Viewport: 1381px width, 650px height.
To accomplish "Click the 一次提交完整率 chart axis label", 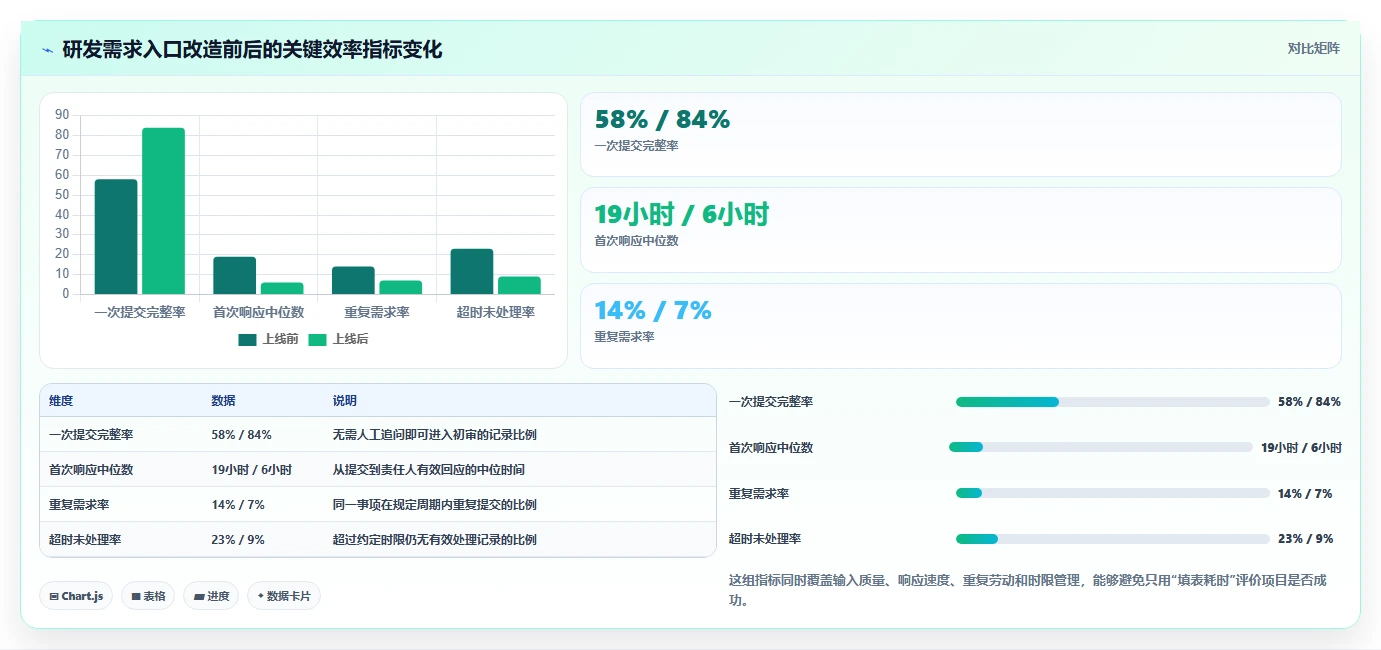I will [x=140, y=312].
